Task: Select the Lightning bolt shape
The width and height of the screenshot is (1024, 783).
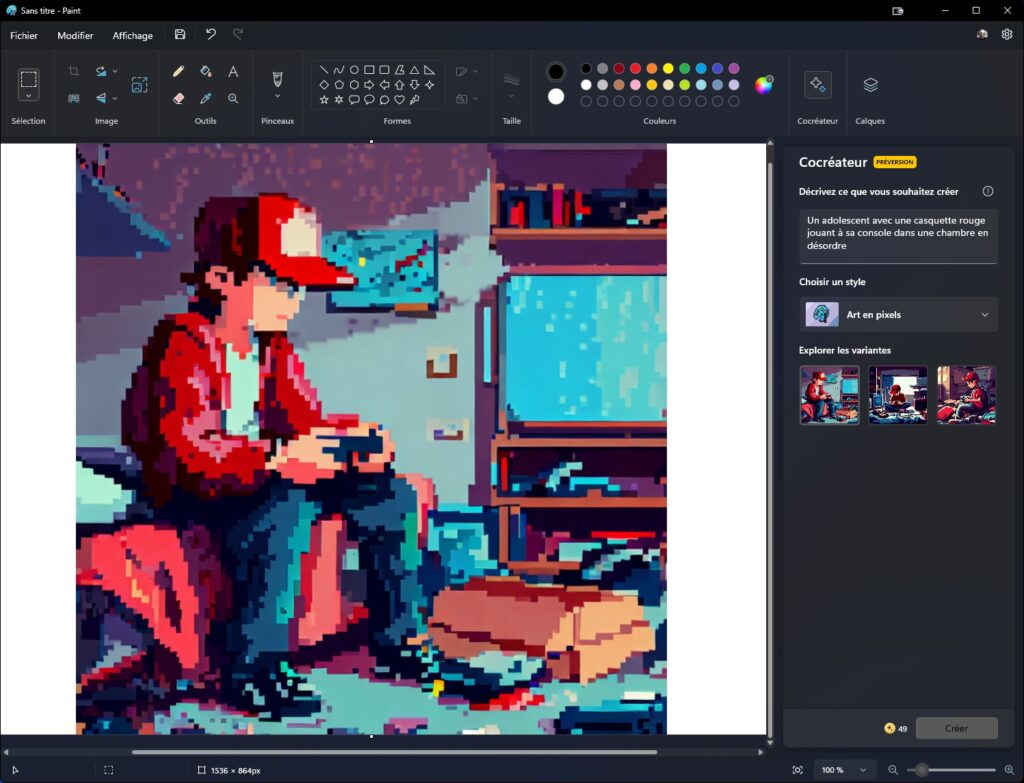Action: [x=414, y=100]
